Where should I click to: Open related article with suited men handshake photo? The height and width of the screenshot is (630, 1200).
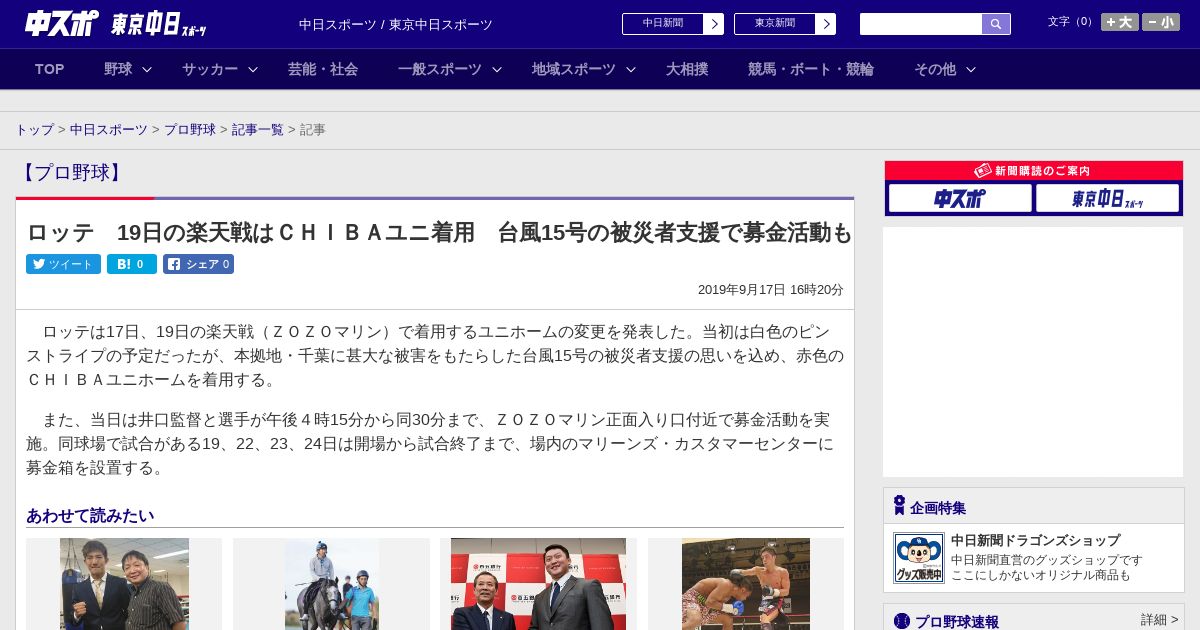click(x=538, y=584)
